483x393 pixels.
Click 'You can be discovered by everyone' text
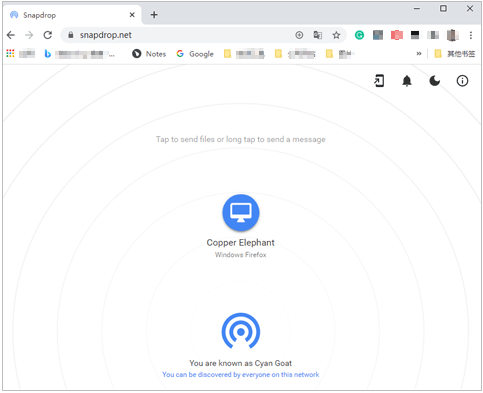tap(241, 375)
